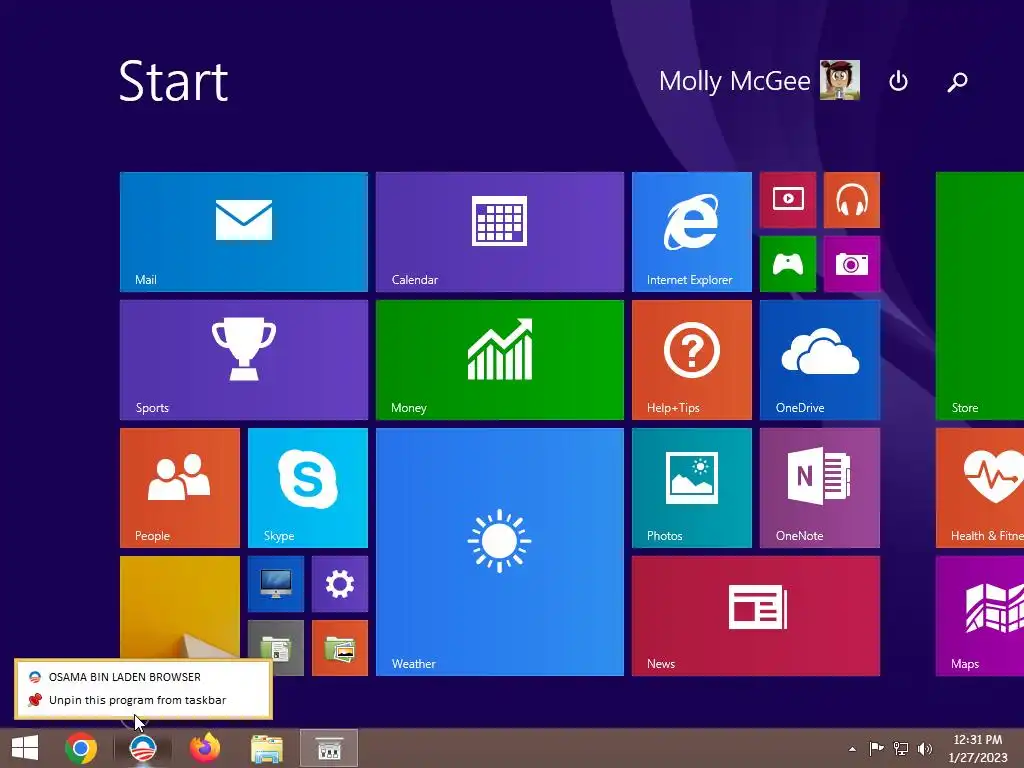Click the pinned browser icon beside Chrome

143,748
